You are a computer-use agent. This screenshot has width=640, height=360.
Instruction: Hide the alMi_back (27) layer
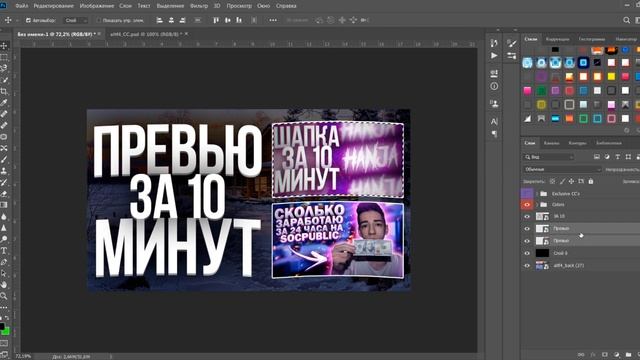(x=527, y=265)
